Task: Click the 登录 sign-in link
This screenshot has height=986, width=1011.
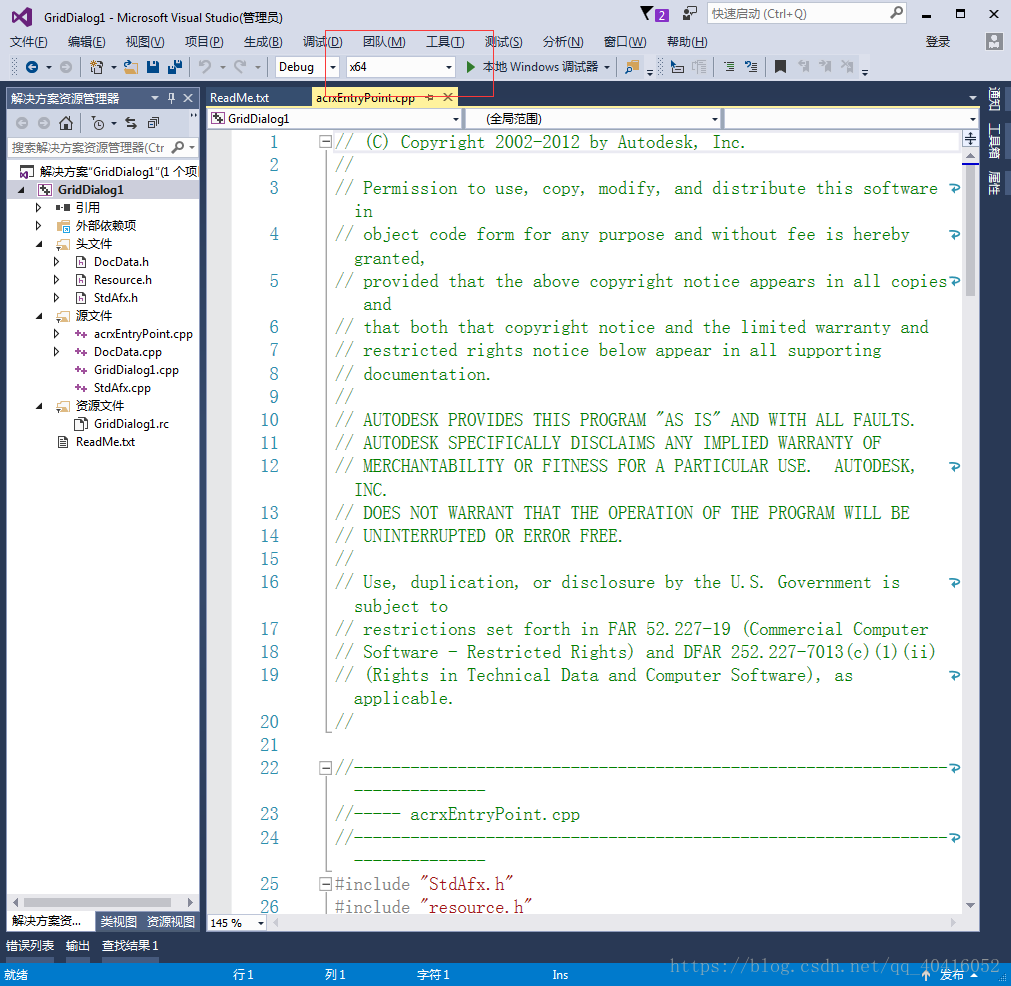Action: click(937, 42)
